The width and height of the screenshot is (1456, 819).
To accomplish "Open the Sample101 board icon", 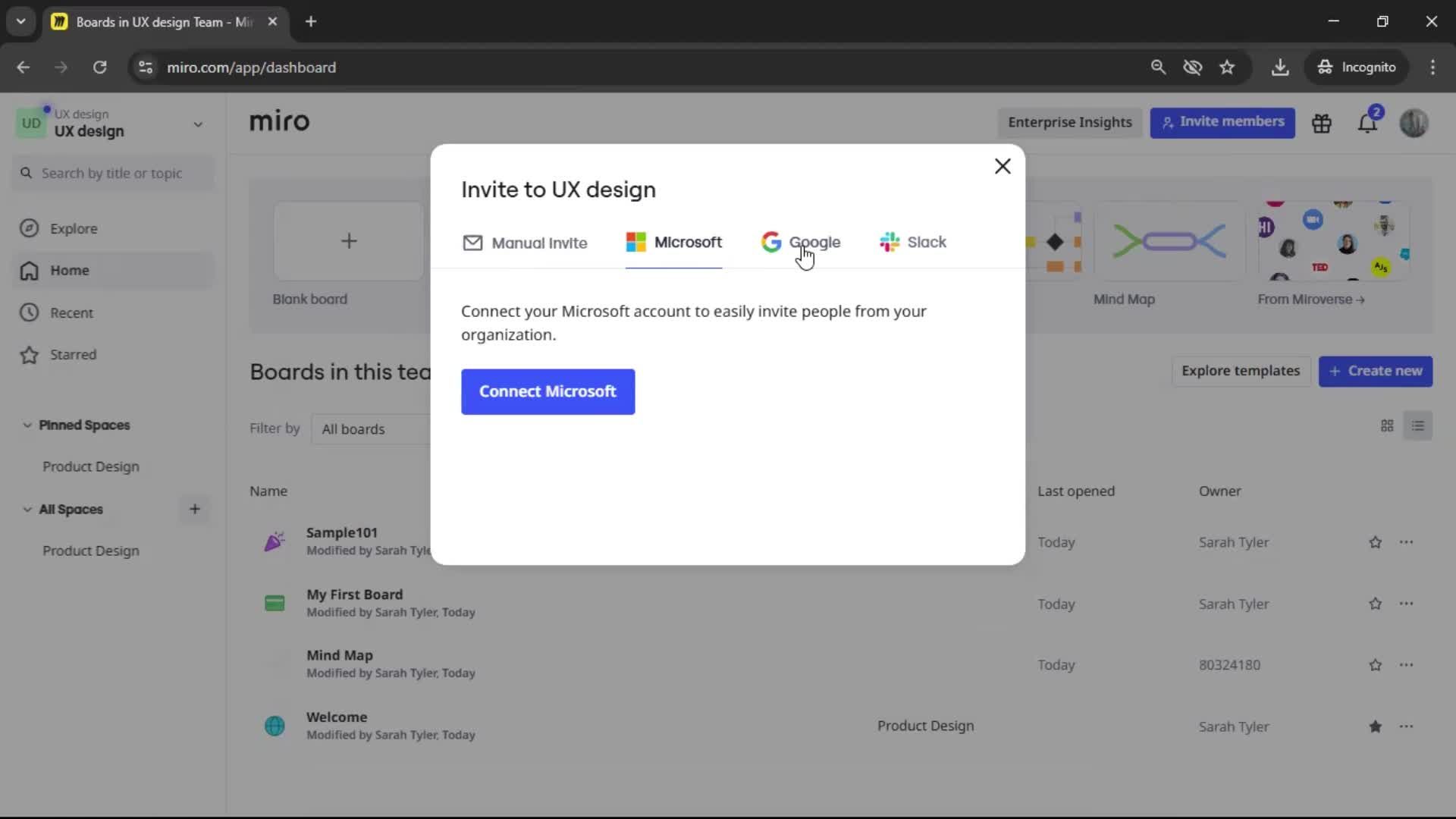I will click(x=275, y=541).
